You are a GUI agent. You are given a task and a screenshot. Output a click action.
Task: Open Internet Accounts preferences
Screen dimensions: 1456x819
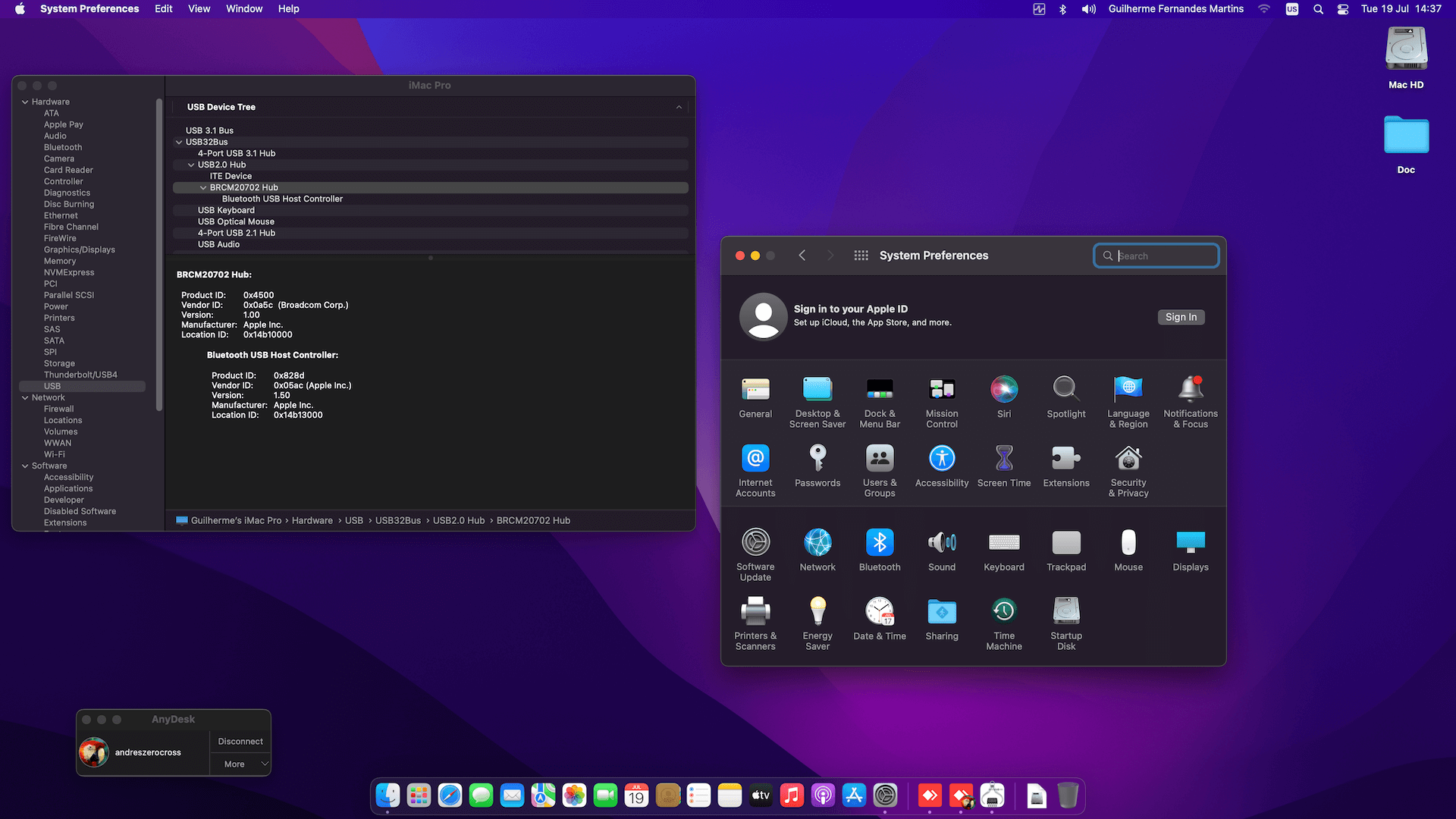[755, 471]
